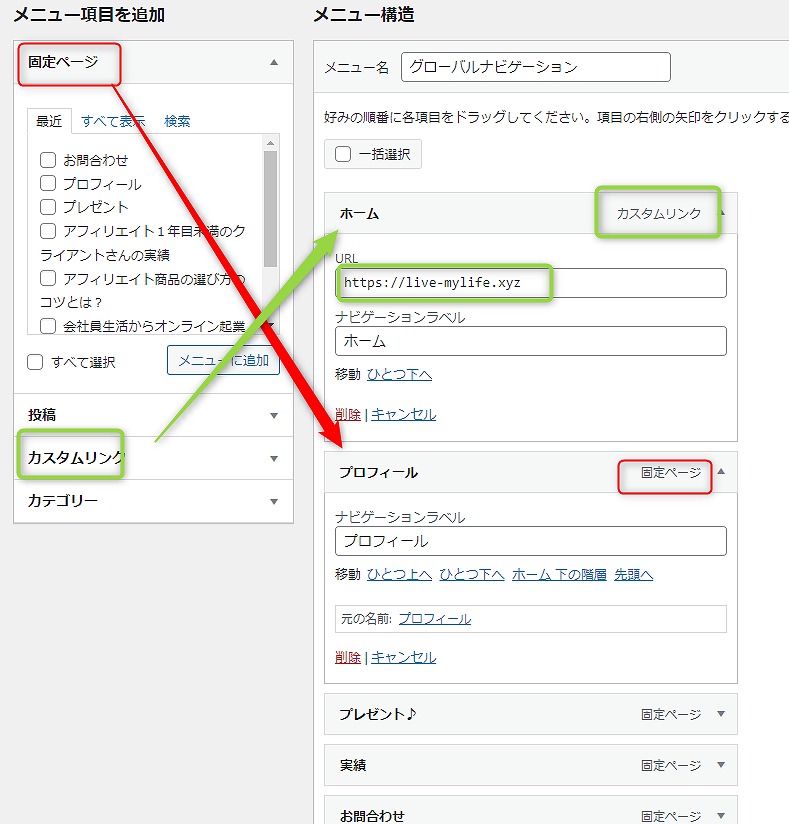Expand the カテゴリー section
The image size is (789, 824).
pyautogui.click(x=273, y=501)
